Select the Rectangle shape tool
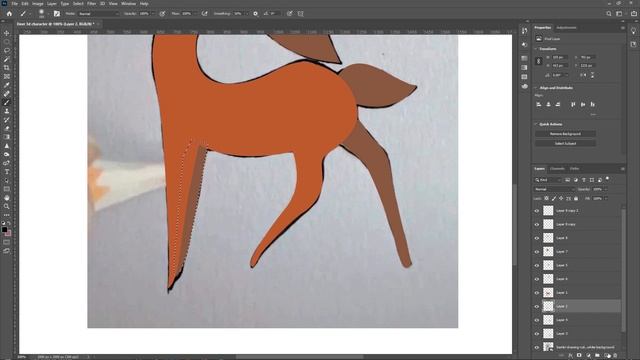Viewport: 640px width, 360px height. [7, 189]
